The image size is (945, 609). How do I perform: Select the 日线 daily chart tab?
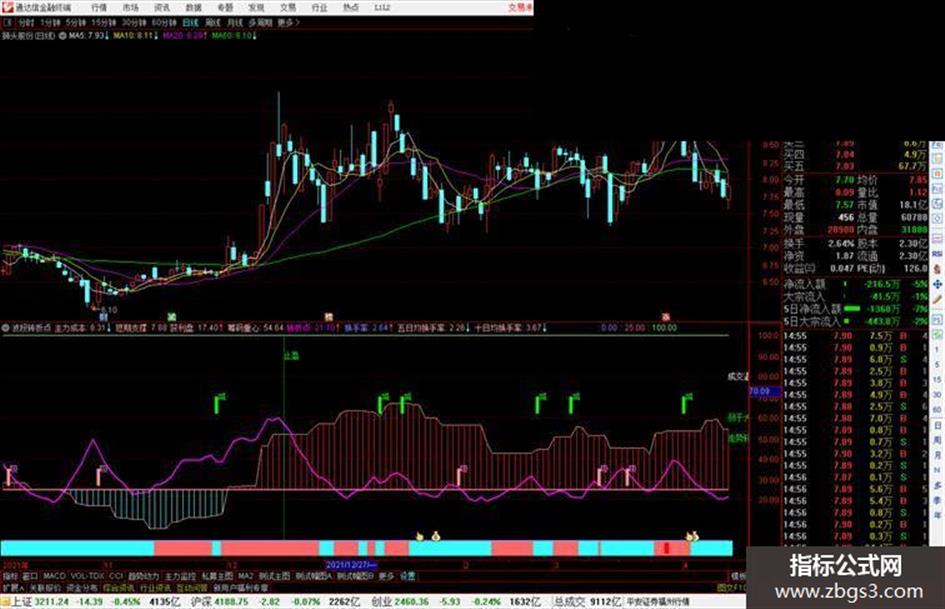(x=190, y=23)
